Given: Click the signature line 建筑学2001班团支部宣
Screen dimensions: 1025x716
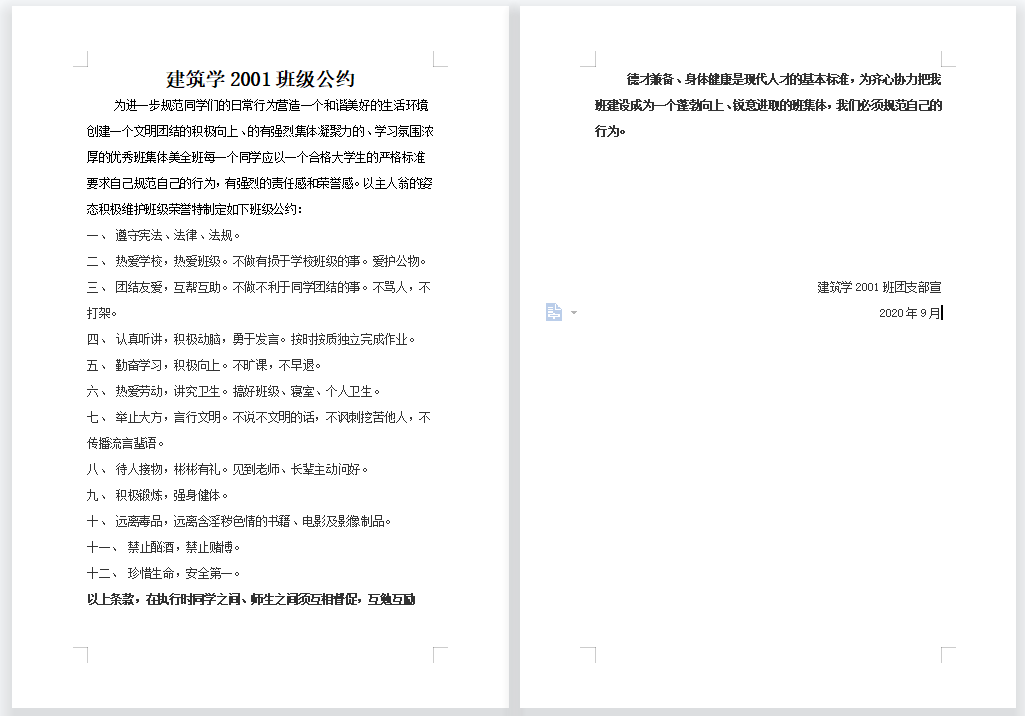Looking at the screenshot, I should click(878, 287).
